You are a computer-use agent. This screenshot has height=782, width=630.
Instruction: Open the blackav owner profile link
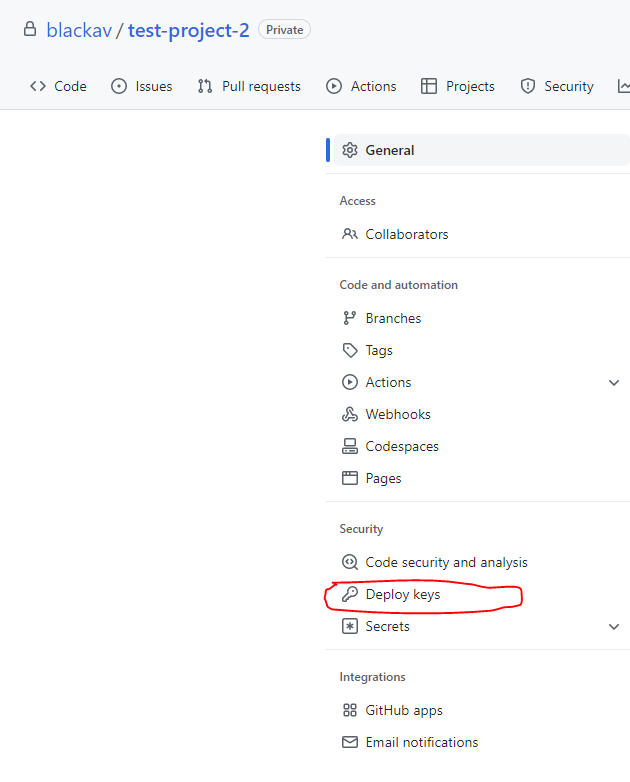pyautogui.click(x=79, y=30)
